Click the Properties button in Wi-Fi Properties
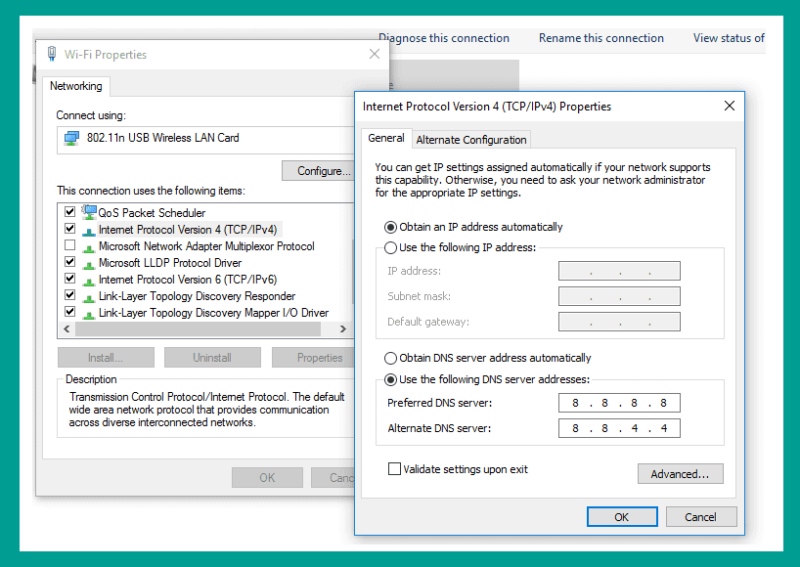The width and height of the screenshot is (800, 567). coord(313,358)
